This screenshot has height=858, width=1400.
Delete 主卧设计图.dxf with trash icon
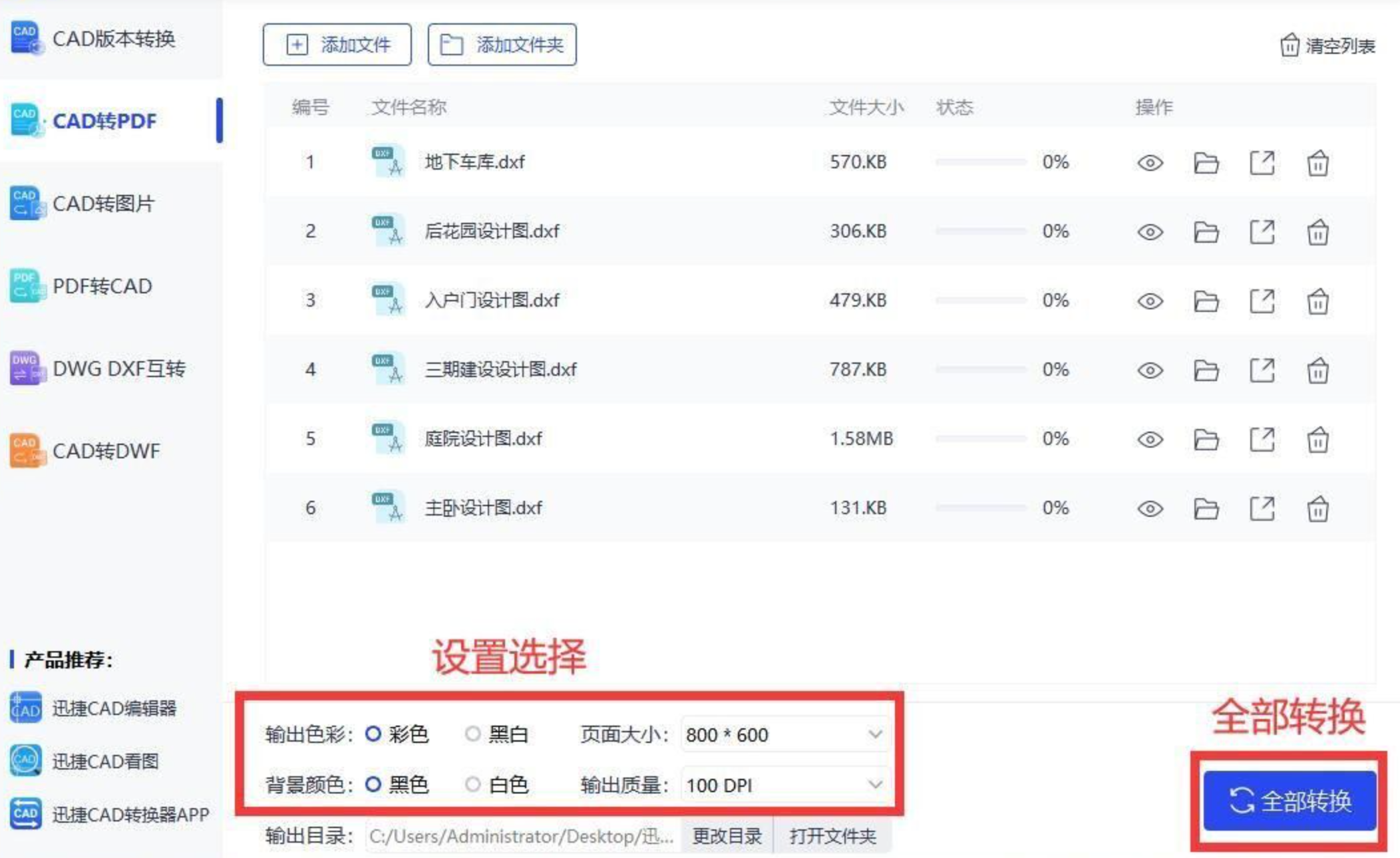[x=1317, y=509]
